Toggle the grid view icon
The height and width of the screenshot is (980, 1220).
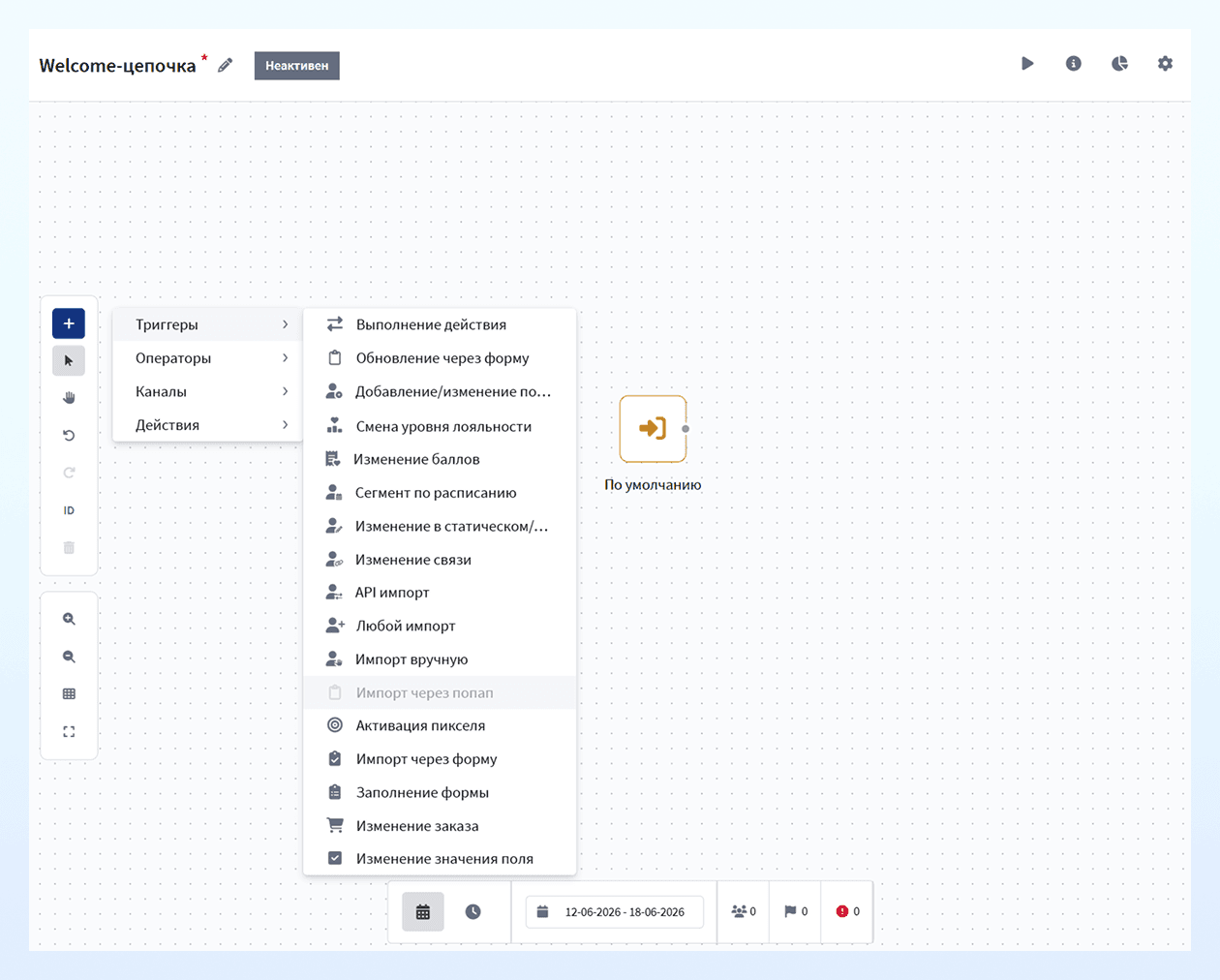point(69,694)
